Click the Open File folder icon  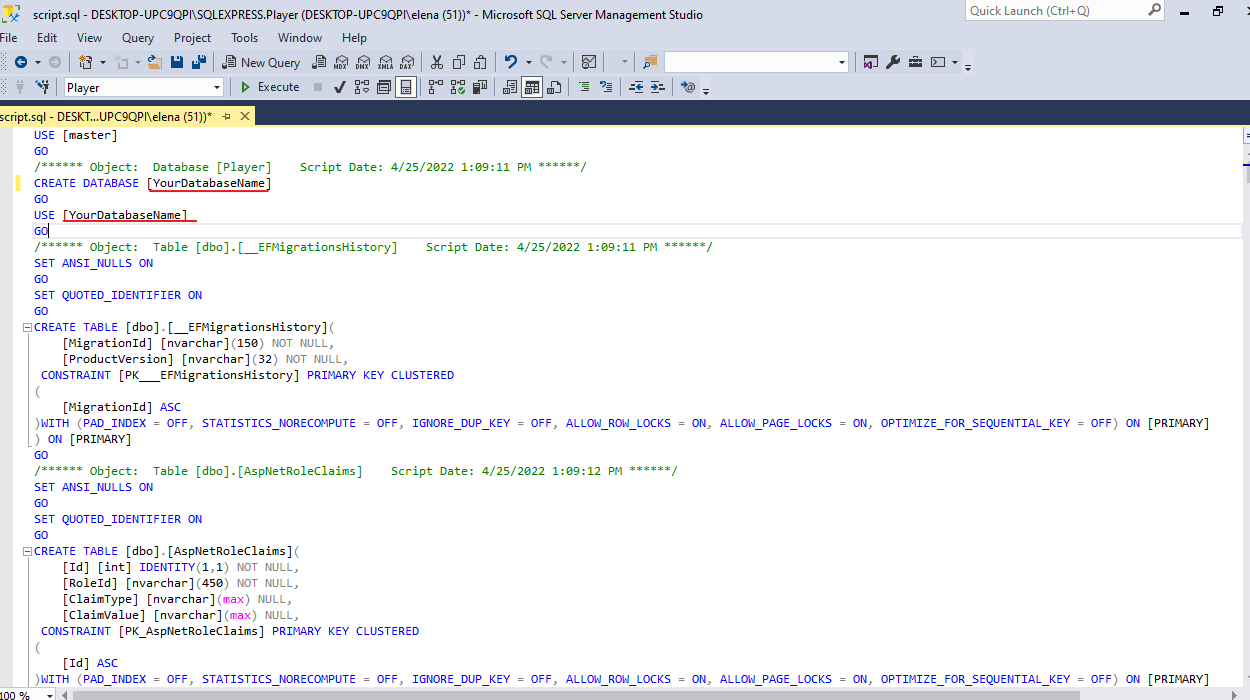[154, 62]
